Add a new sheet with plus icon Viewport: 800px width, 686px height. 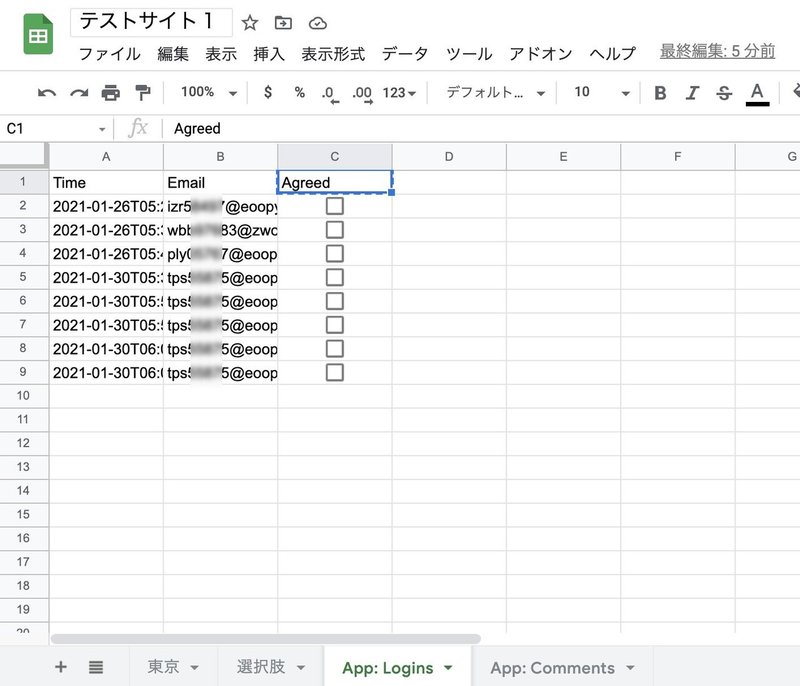click(61, 667)
